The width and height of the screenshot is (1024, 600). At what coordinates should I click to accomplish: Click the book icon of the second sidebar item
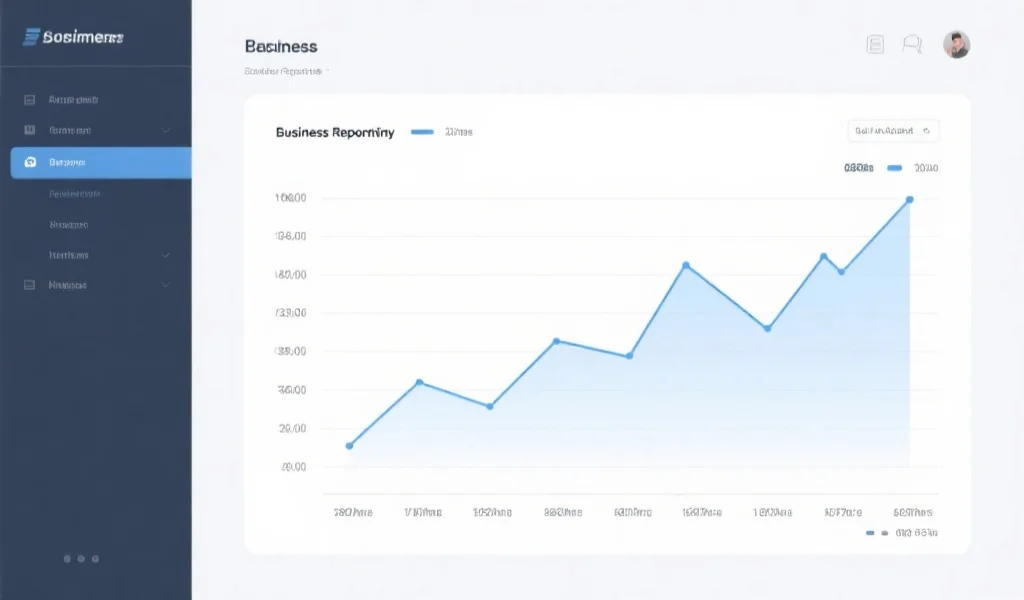(30, 130)
